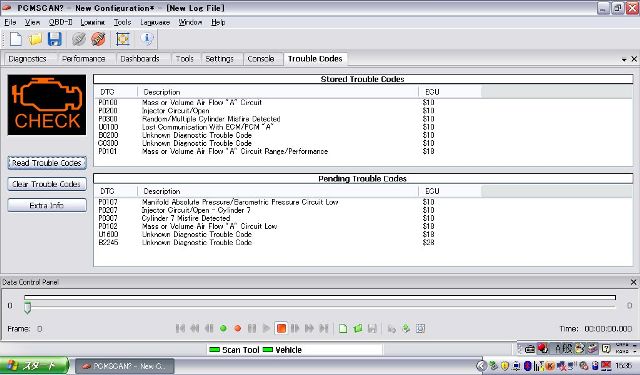Click the fast forward playback button

click(x=309, y=328)
